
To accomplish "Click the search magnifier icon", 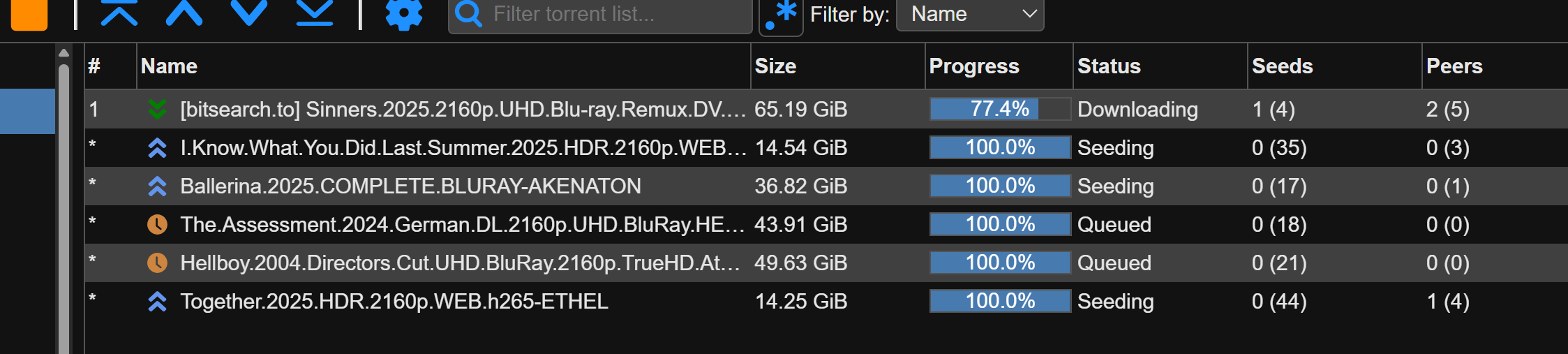I will tap(468, 14).
